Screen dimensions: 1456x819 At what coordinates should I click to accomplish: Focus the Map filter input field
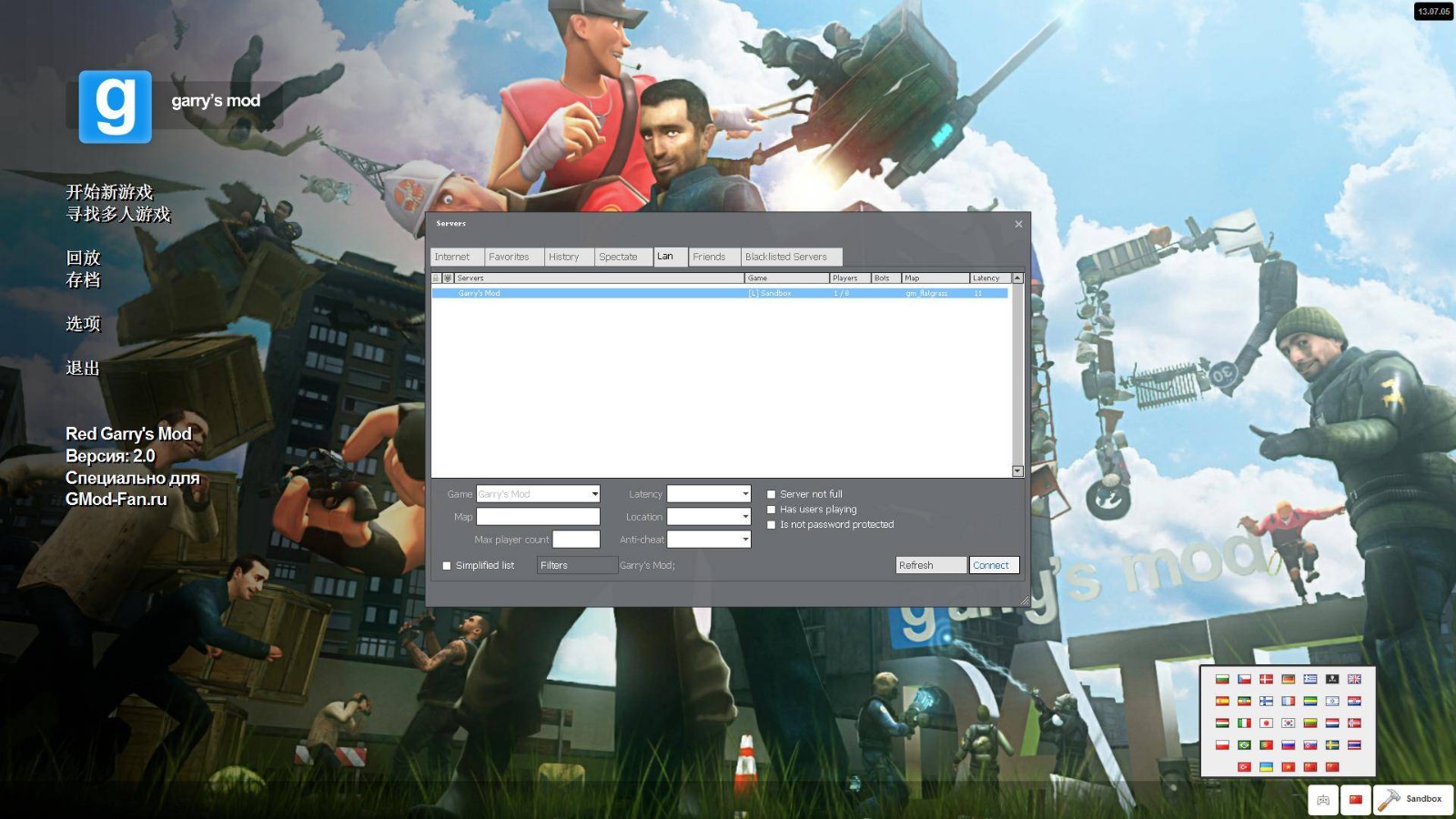[x=538, y=517]
